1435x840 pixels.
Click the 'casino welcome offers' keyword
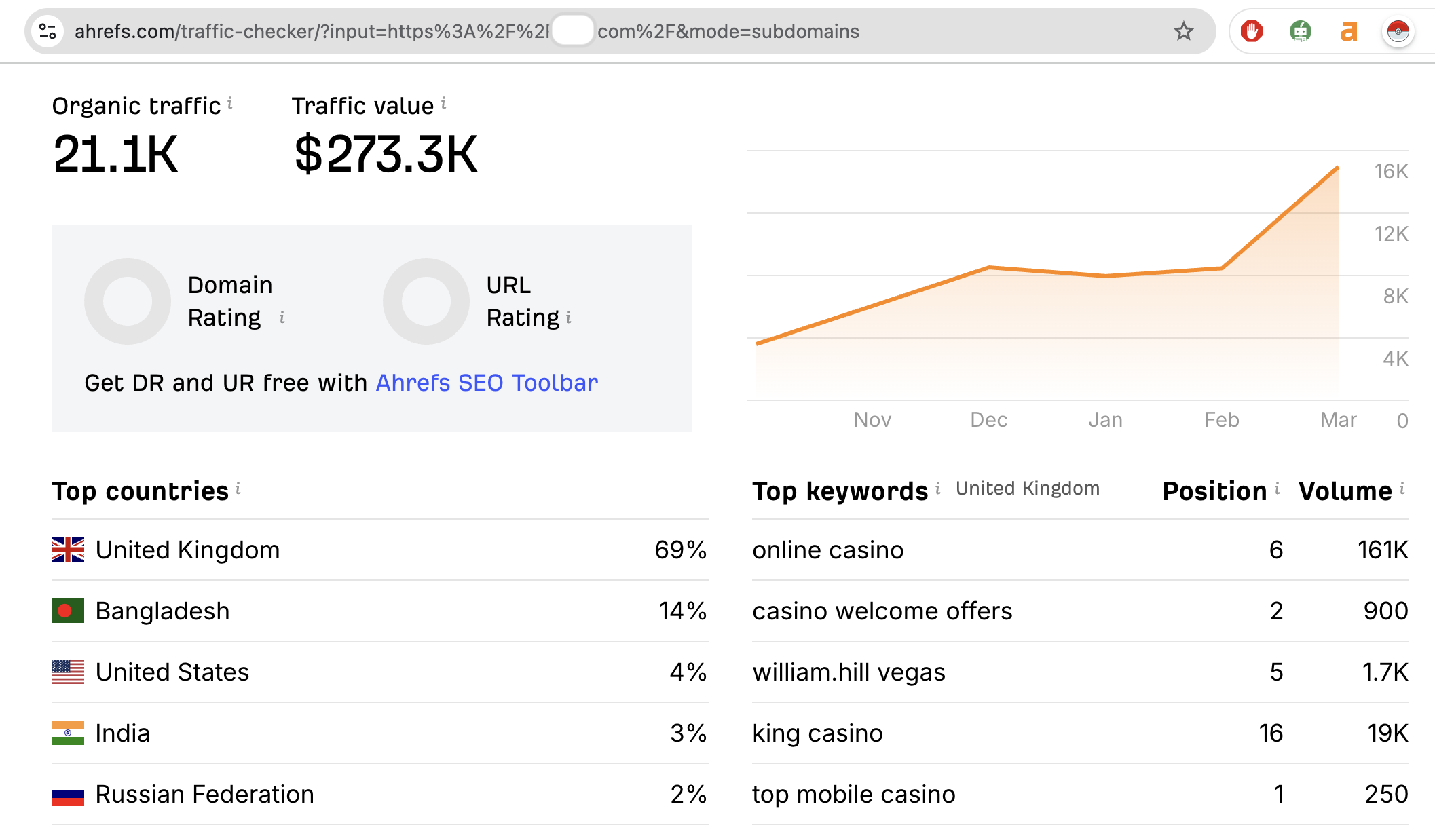882,611
